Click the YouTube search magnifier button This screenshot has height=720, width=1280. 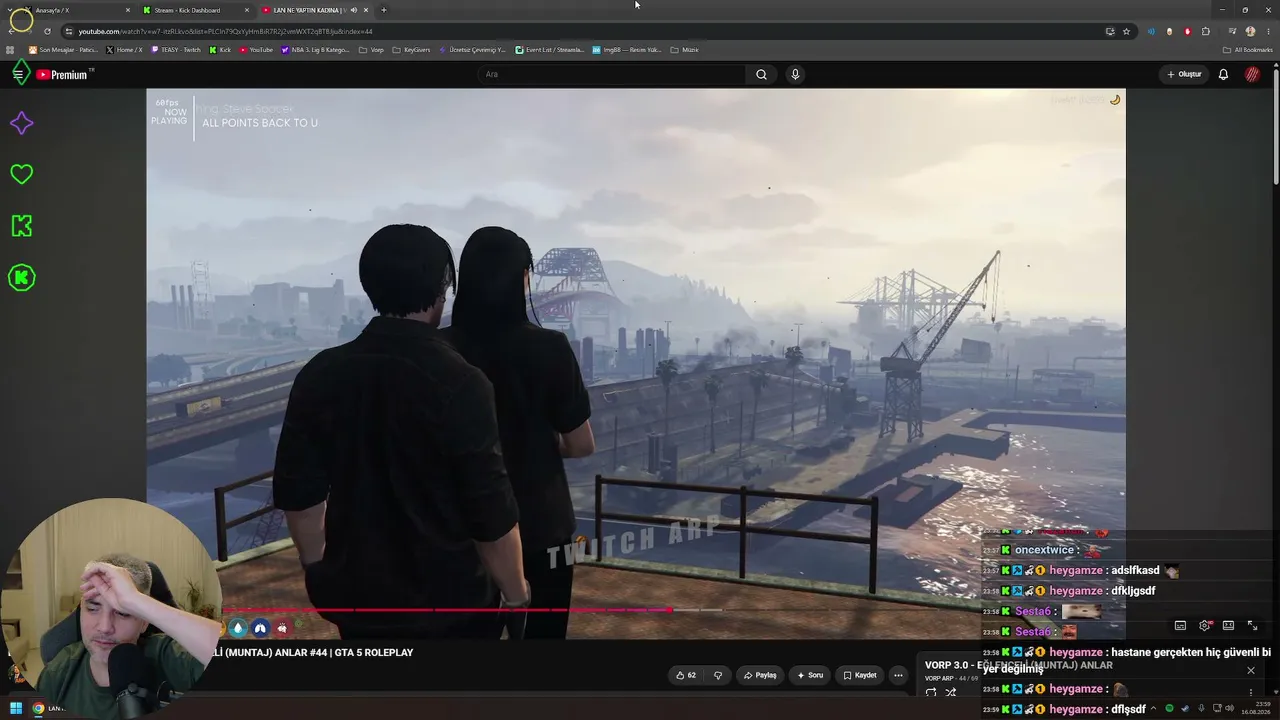click(761, 74)
